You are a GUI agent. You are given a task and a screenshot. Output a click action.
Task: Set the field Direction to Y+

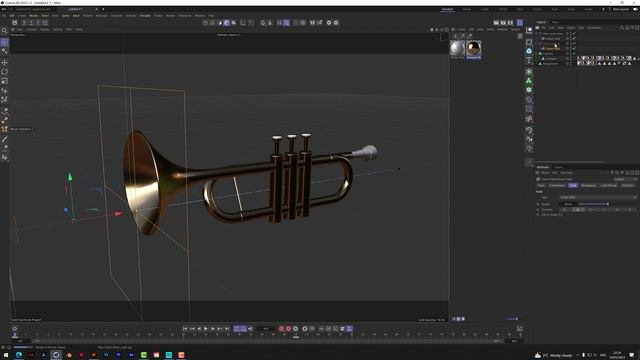pos(591,210)
